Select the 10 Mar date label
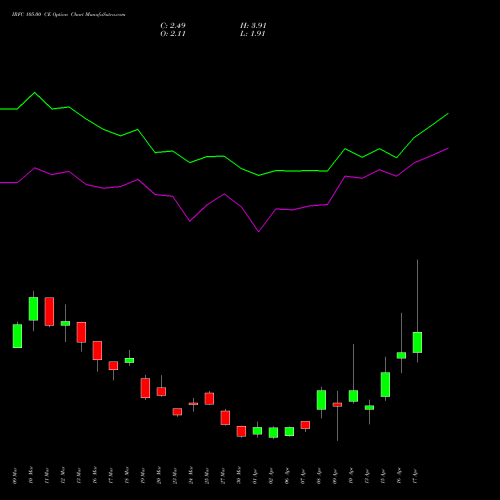The width and height of the screenshot is (500, 500). (x=31, y=476)
